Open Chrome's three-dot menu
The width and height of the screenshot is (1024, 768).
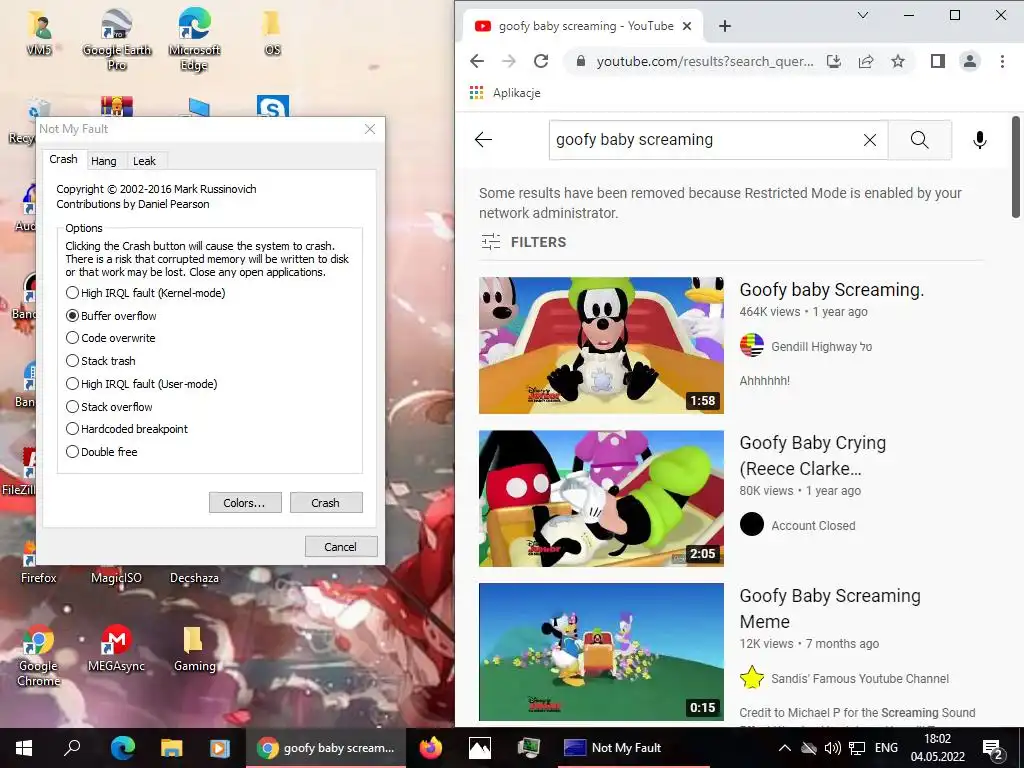point(1002,61)
